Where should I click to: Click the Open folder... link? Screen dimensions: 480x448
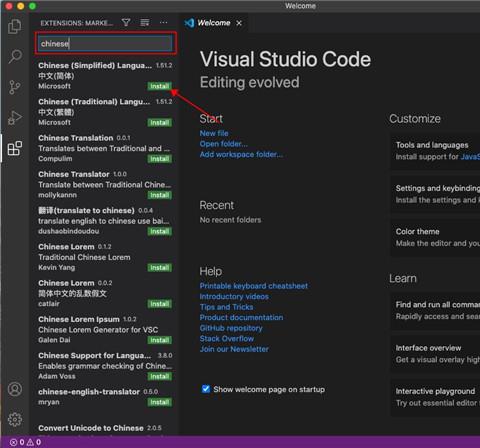point(224,144)
